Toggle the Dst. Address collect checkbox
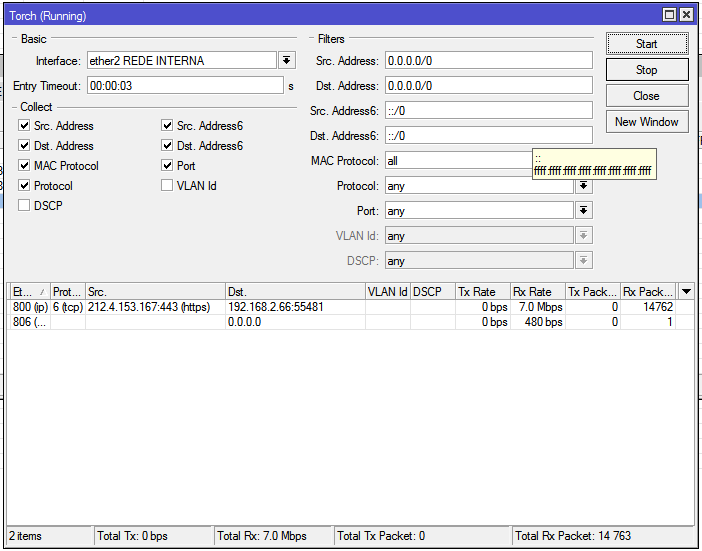This screenshot has height=551, width=702. point(24,145)
